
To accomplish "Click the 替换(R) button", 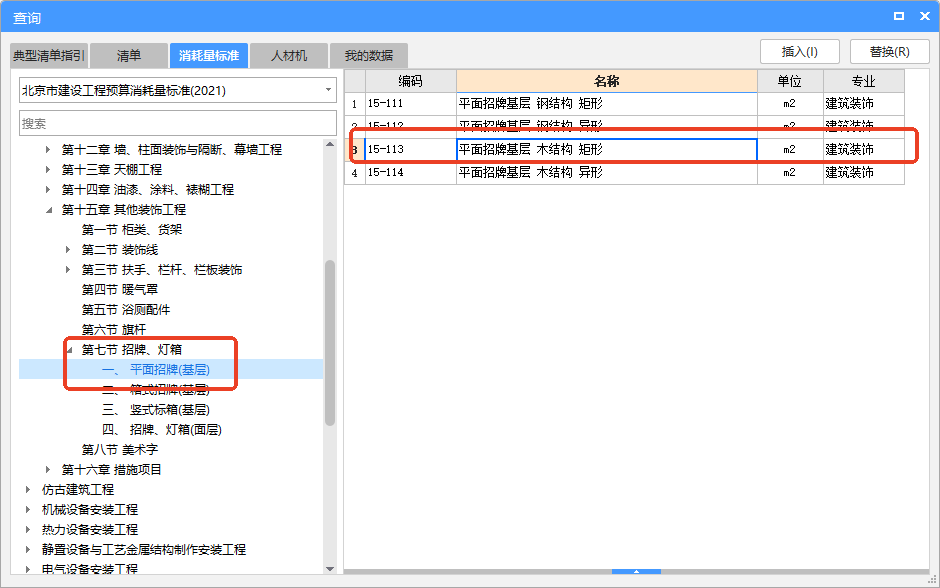I will 890,52.
